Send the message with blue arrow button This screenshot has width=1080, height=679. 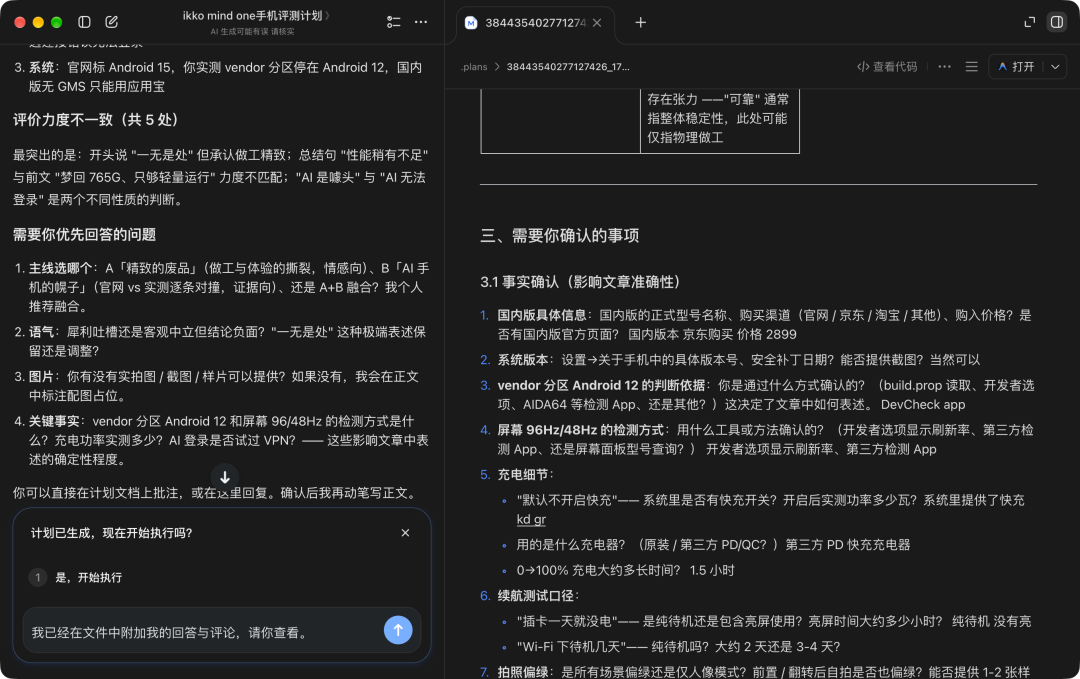[398, 630]
